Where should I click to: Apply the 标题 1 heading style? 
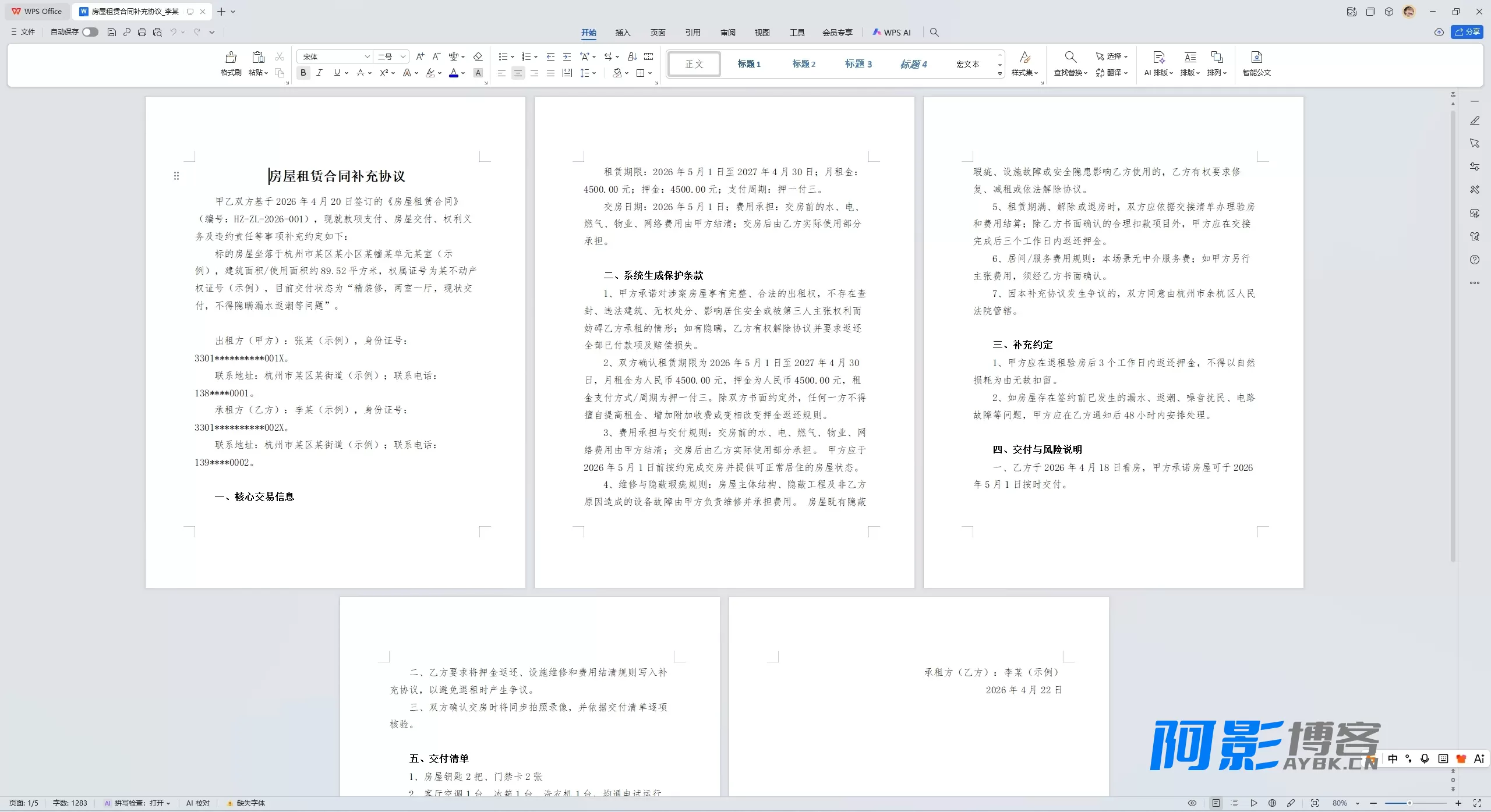(x=749, y=64)
